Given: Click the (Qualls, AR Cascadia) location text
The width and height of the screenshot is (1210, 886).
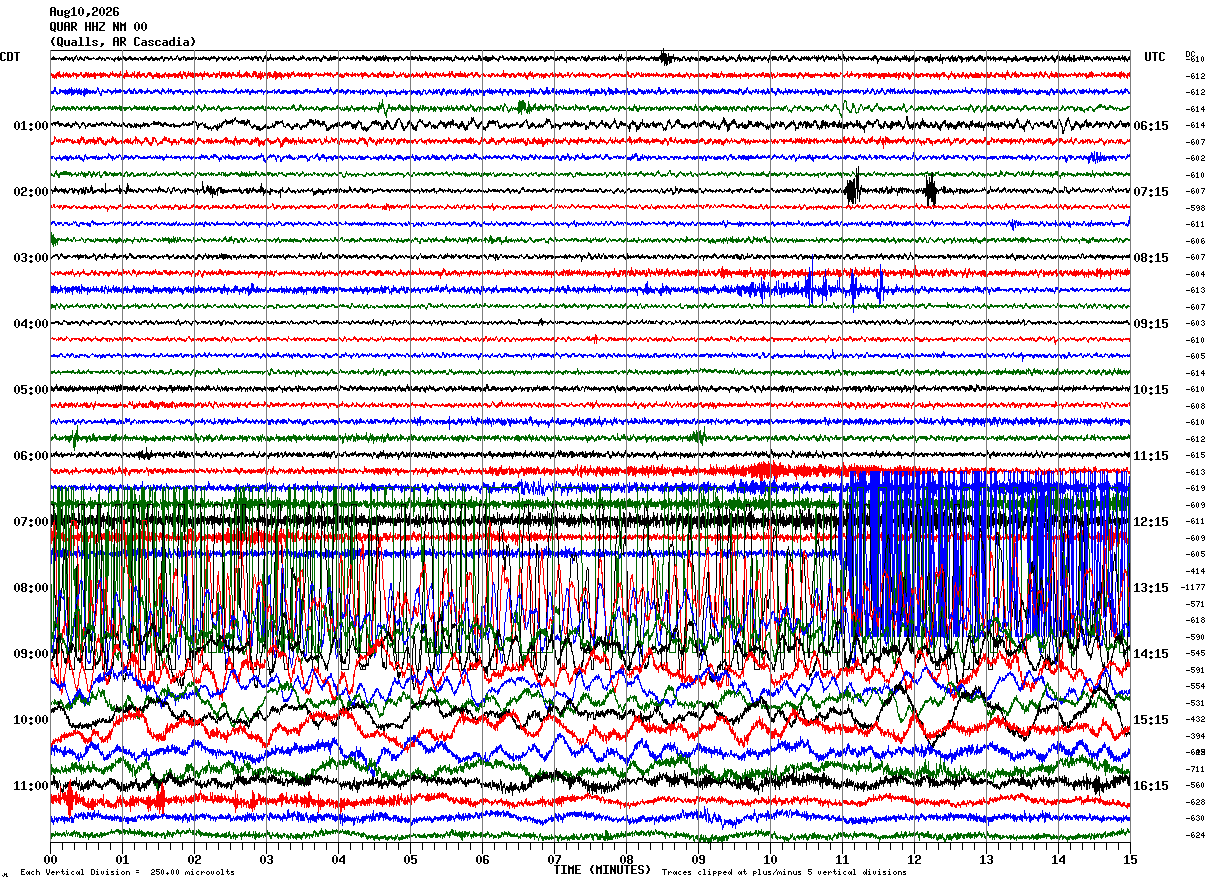Looking at the screenshot, I should point(123,42).
